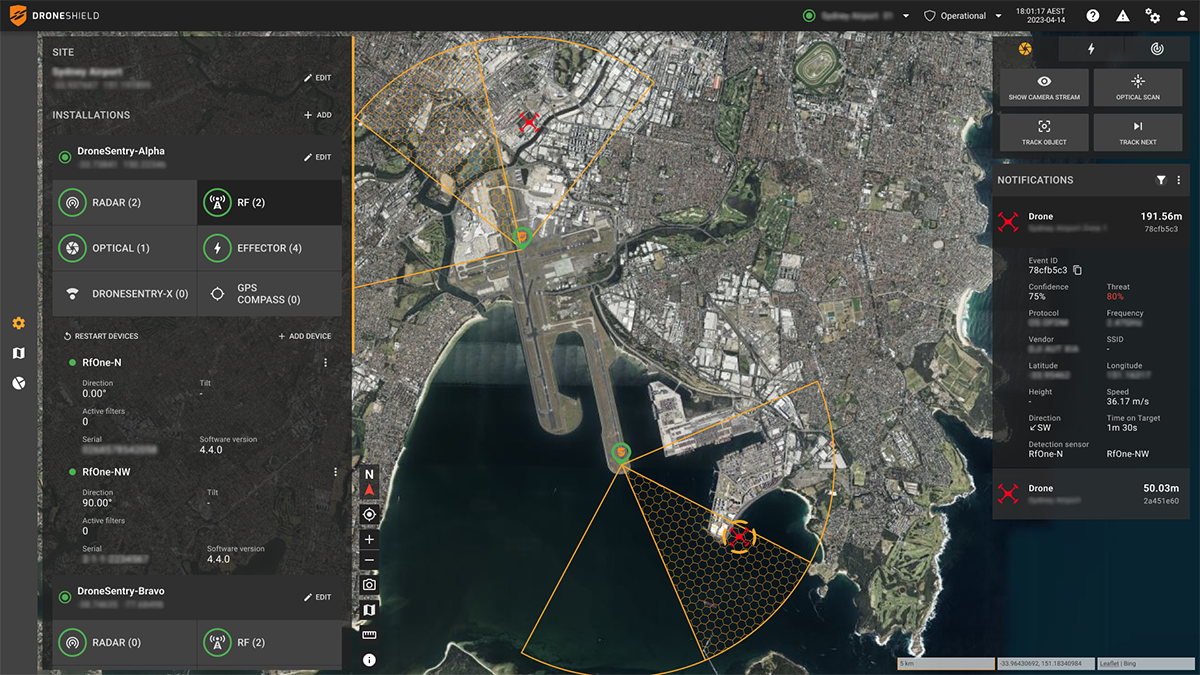This screenshot has width=1200, height=675.
Task: Click the Speed value 36.17 m/s
Action: click(1130, 402)
